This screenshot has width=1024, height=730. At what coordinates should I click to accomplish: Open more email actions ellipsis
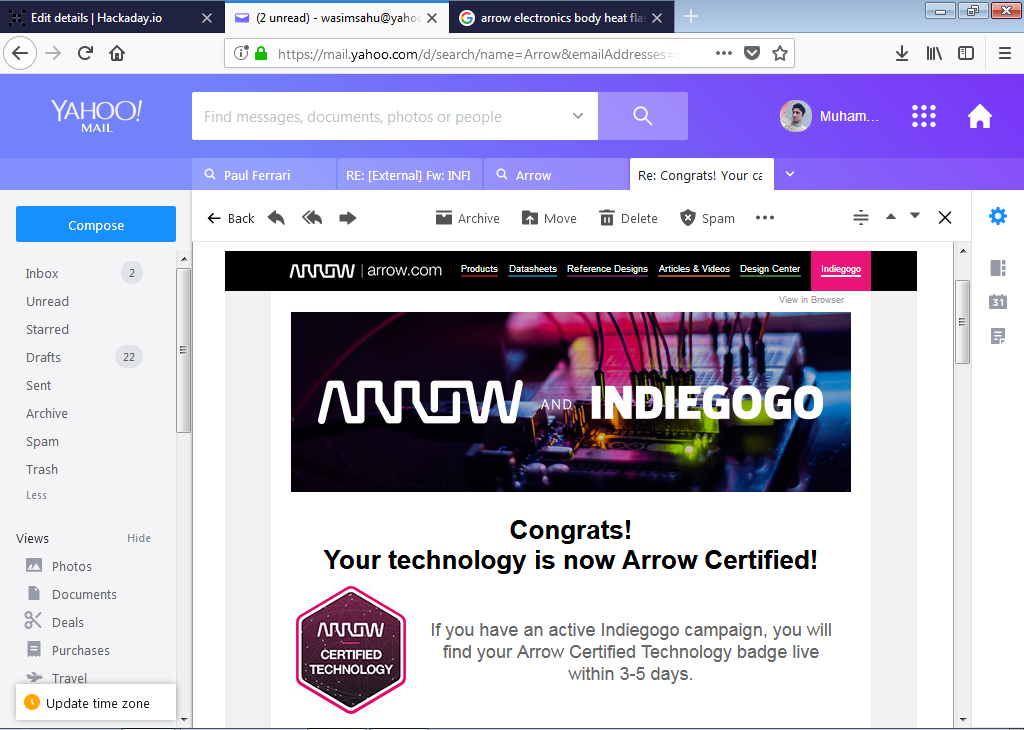click(x=765, y=218)
